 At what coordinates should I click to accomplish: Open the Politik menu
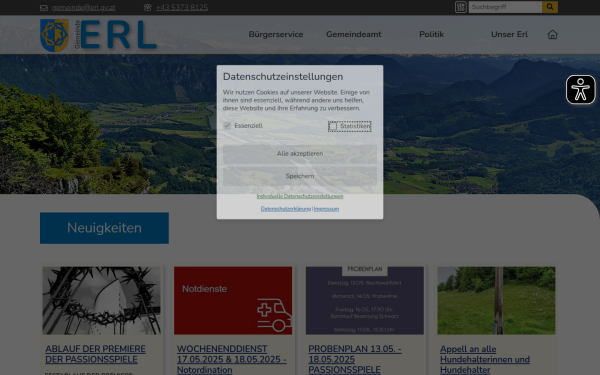[431, 34]
